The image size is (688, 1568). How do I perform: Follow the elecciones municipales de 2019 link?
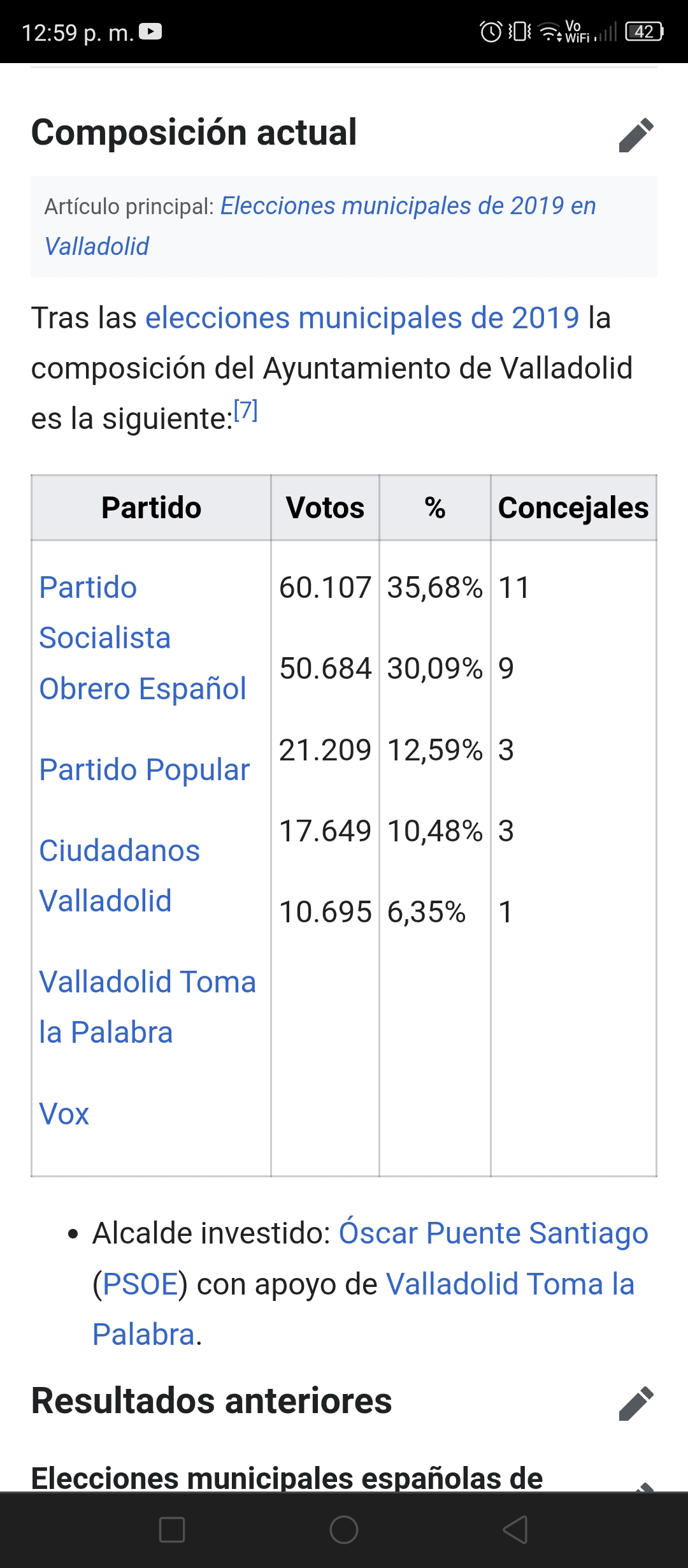pos(362,317)
